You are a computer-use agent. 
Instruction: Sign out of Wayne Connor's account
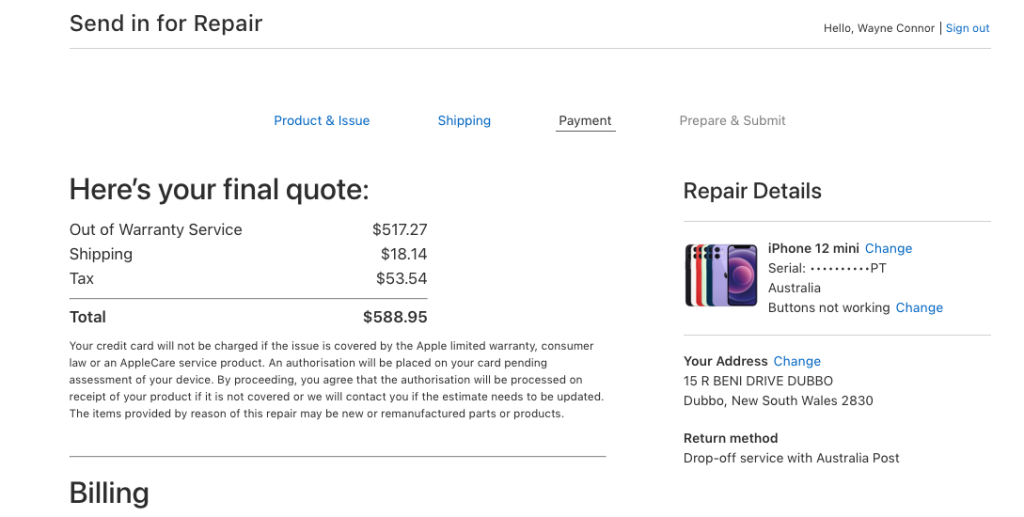[967, 28]
